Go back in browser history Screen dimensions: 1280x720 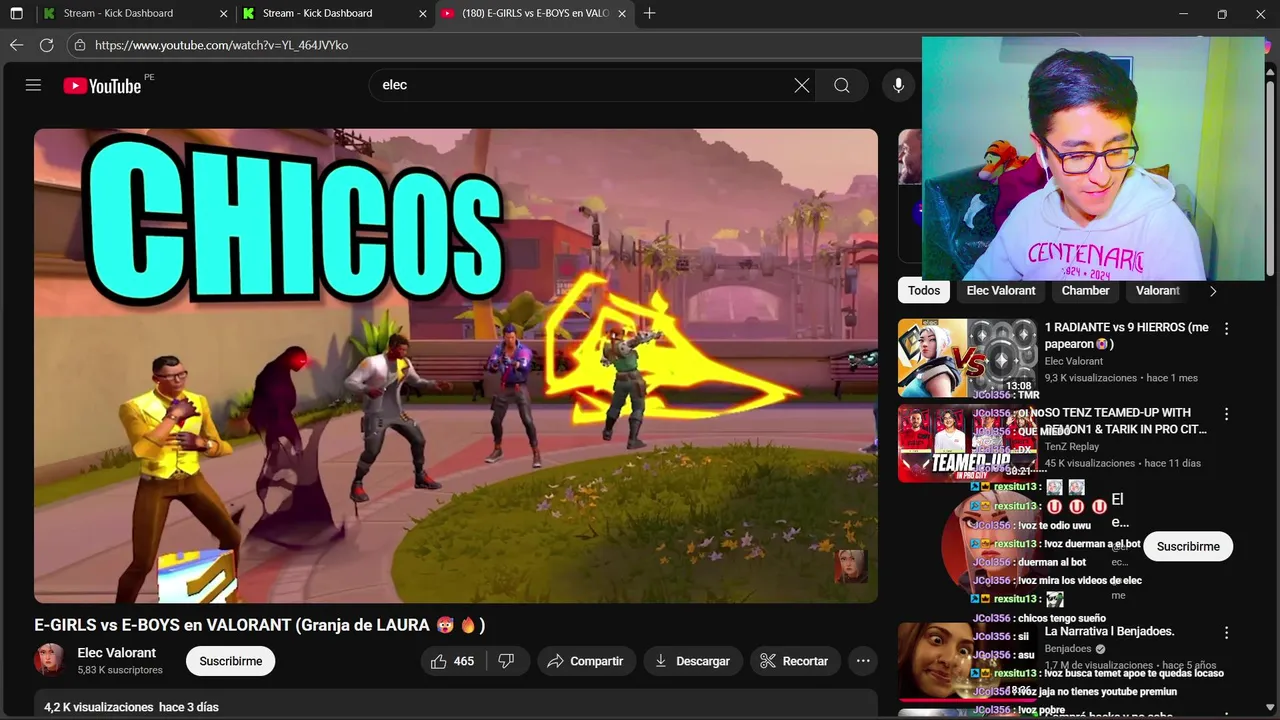(16, 45)
